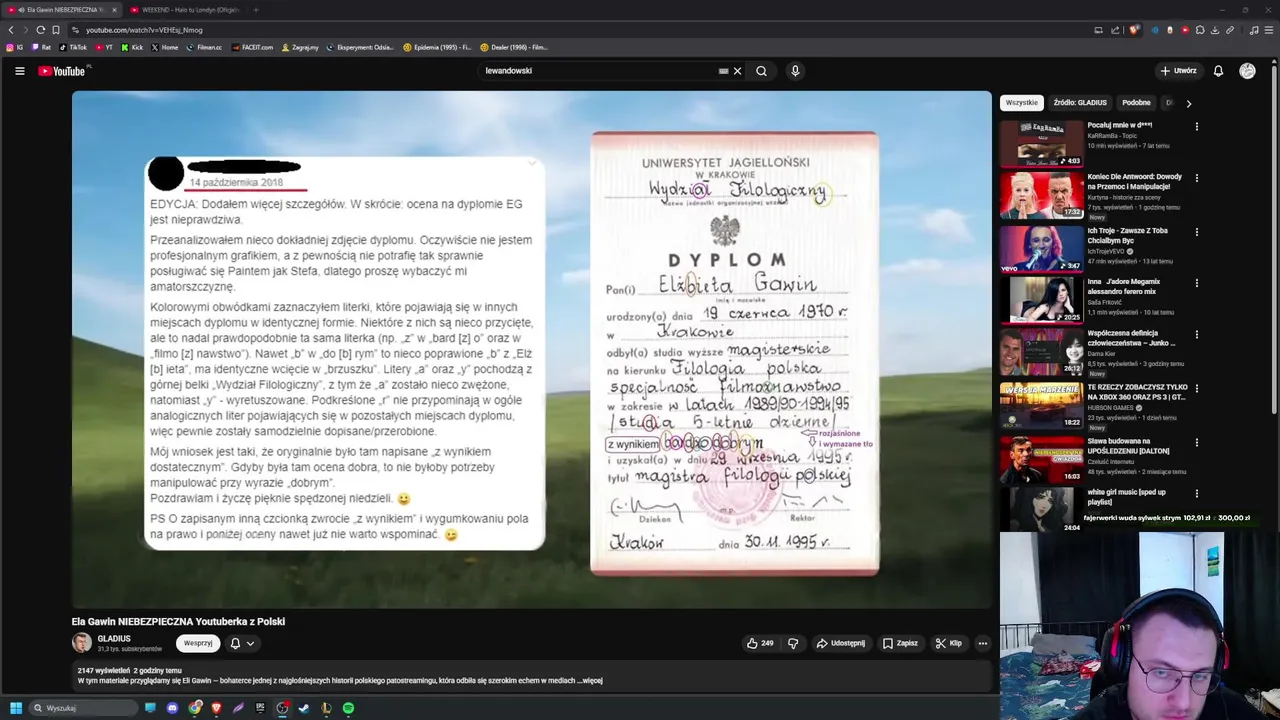Open Sława budowana video thumbnail
1280x720 pixels.
pos(1041,458)
